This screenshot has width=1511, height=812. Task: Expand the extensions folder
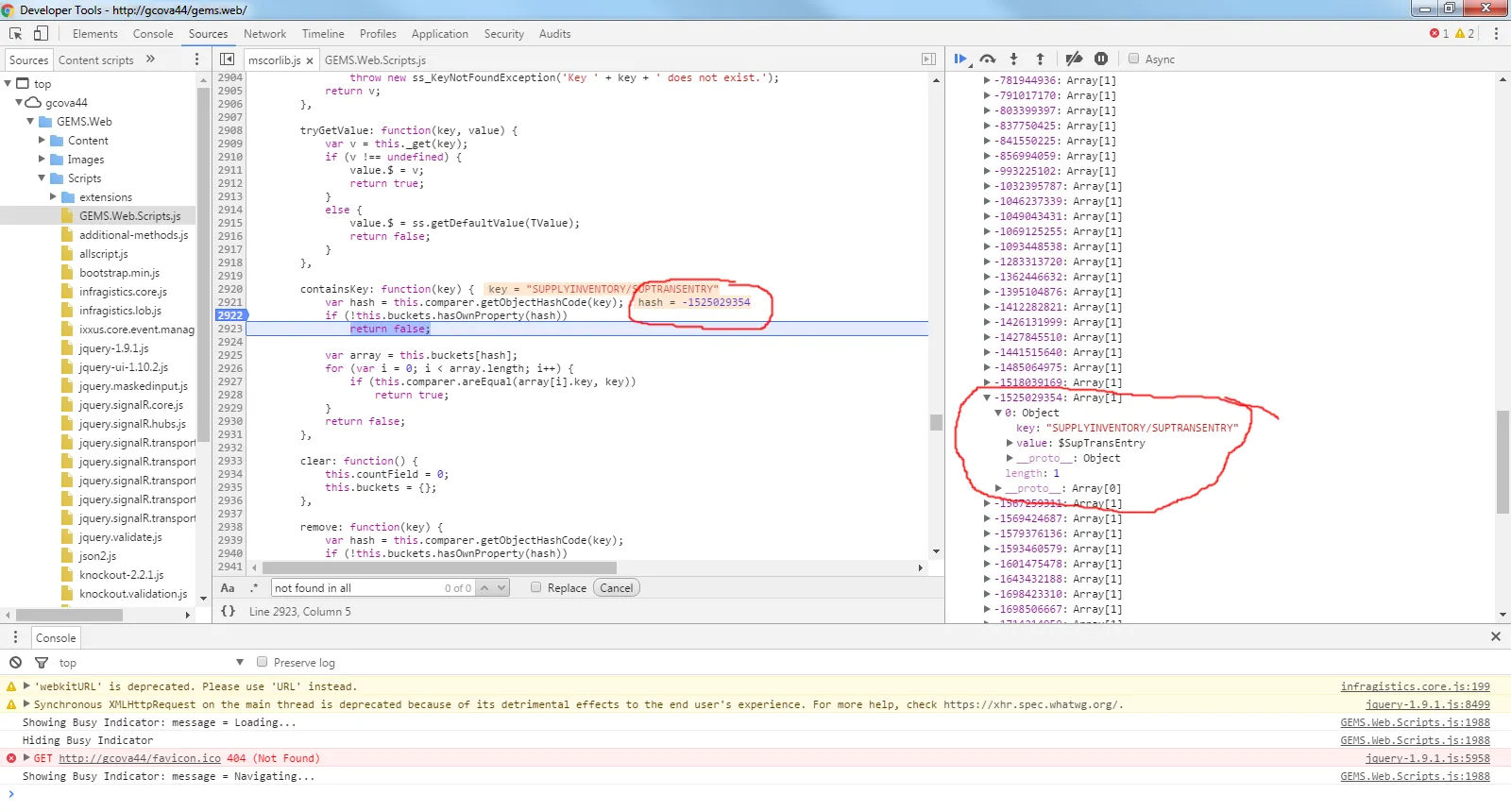[53, 197]
